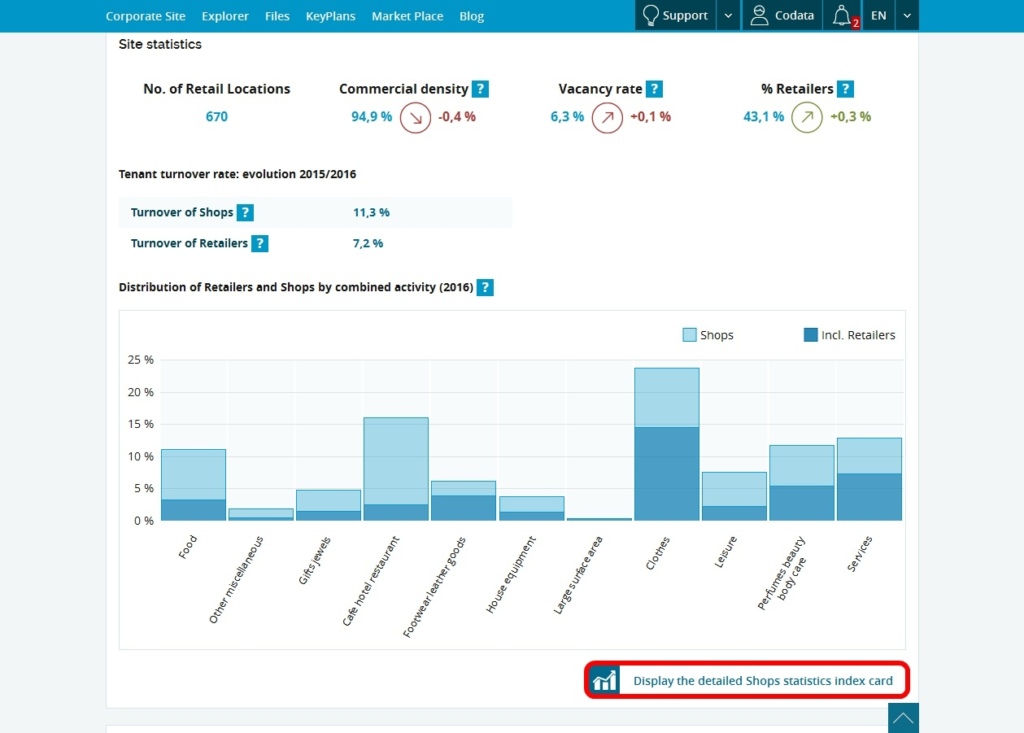This screenshot has height=733, width=1024.
Task: Click the distribution chart title help icon
Action: tap(485, 287)
